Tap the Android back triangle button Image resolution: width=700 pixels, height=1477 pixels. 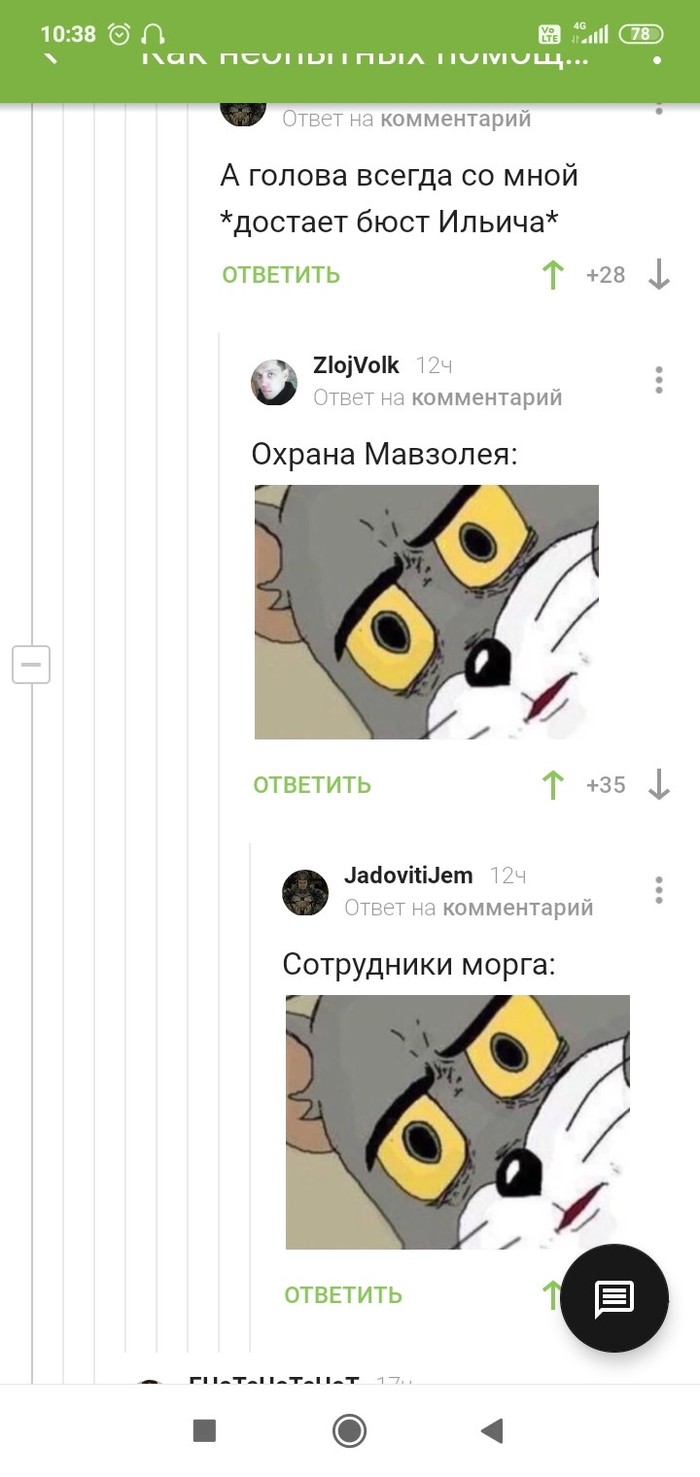(x=491, y=1431)
